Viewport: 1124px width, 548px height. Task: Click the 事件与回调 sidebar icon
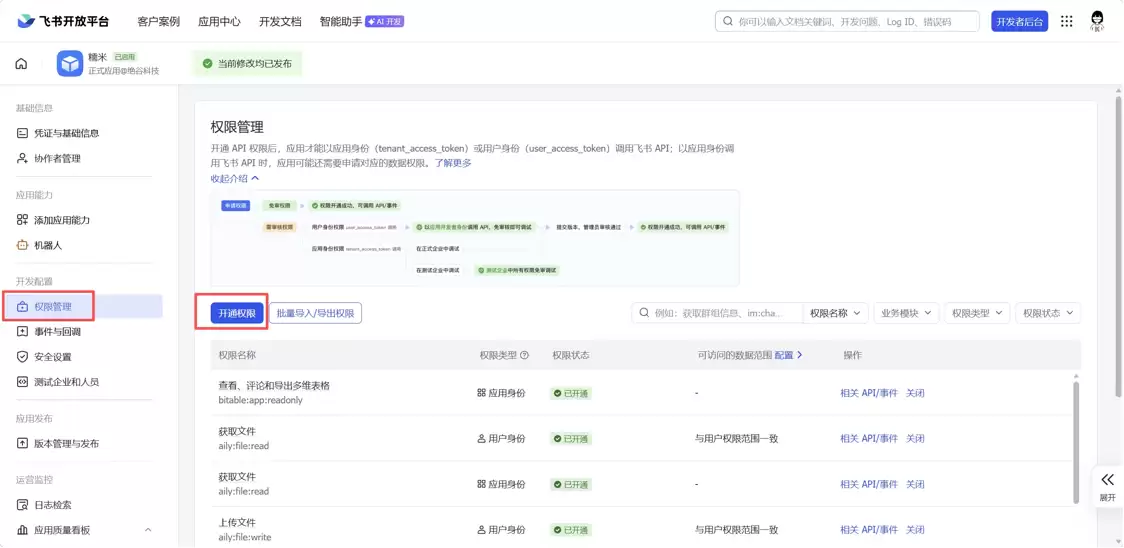click(22, 331)
